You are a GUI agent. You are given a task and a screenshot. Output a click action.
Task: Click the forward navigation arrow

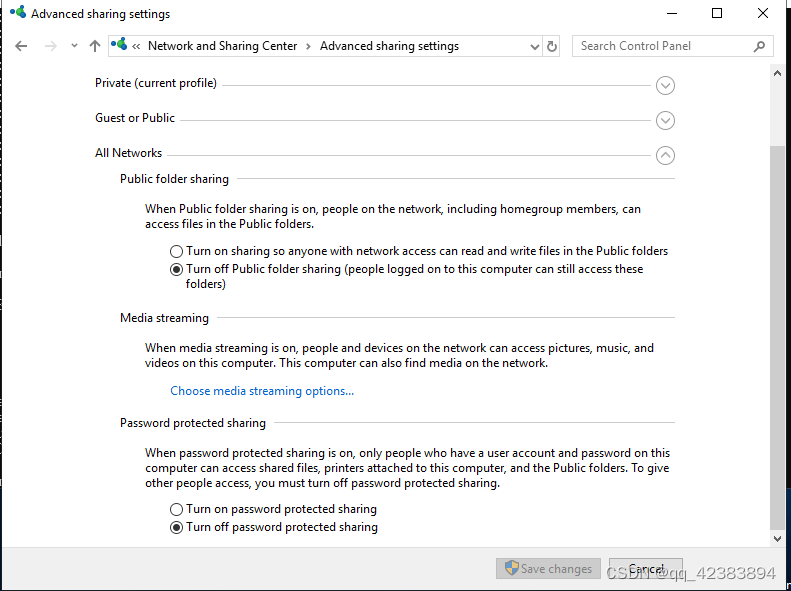pos(51,46)
